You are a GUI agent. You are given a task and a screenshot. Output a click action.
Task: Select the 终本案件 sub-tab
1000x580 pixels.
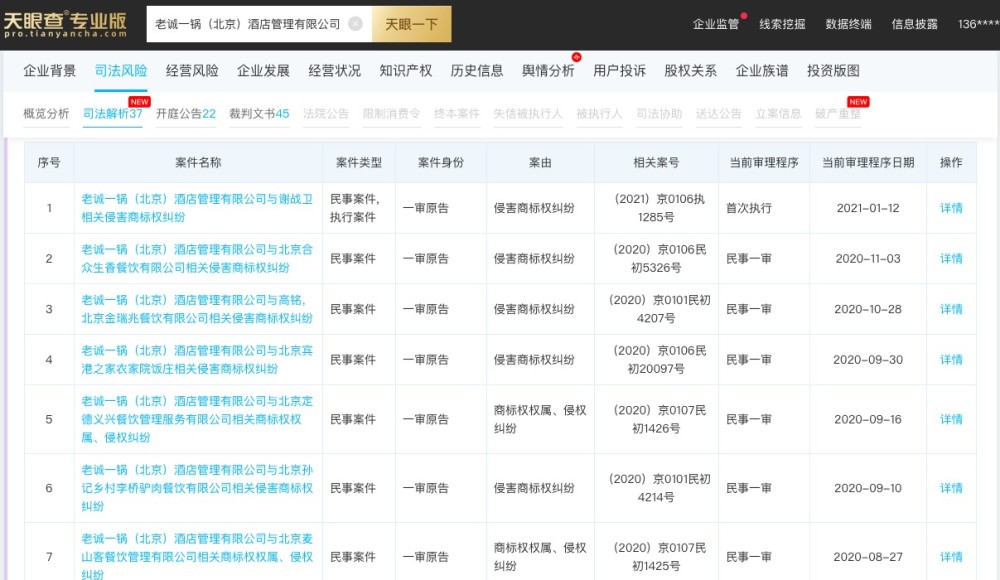pyautogui.click(x=457, y=114)
